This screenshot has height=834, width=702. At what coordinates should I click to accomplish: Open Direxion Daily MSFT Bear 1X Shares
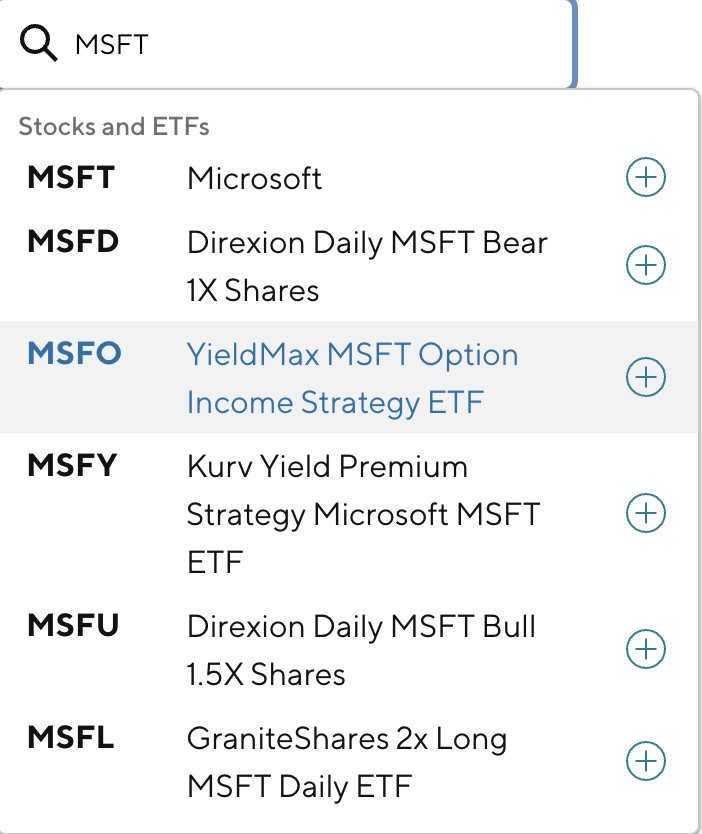pyautogui.click(x=366, y=266)
